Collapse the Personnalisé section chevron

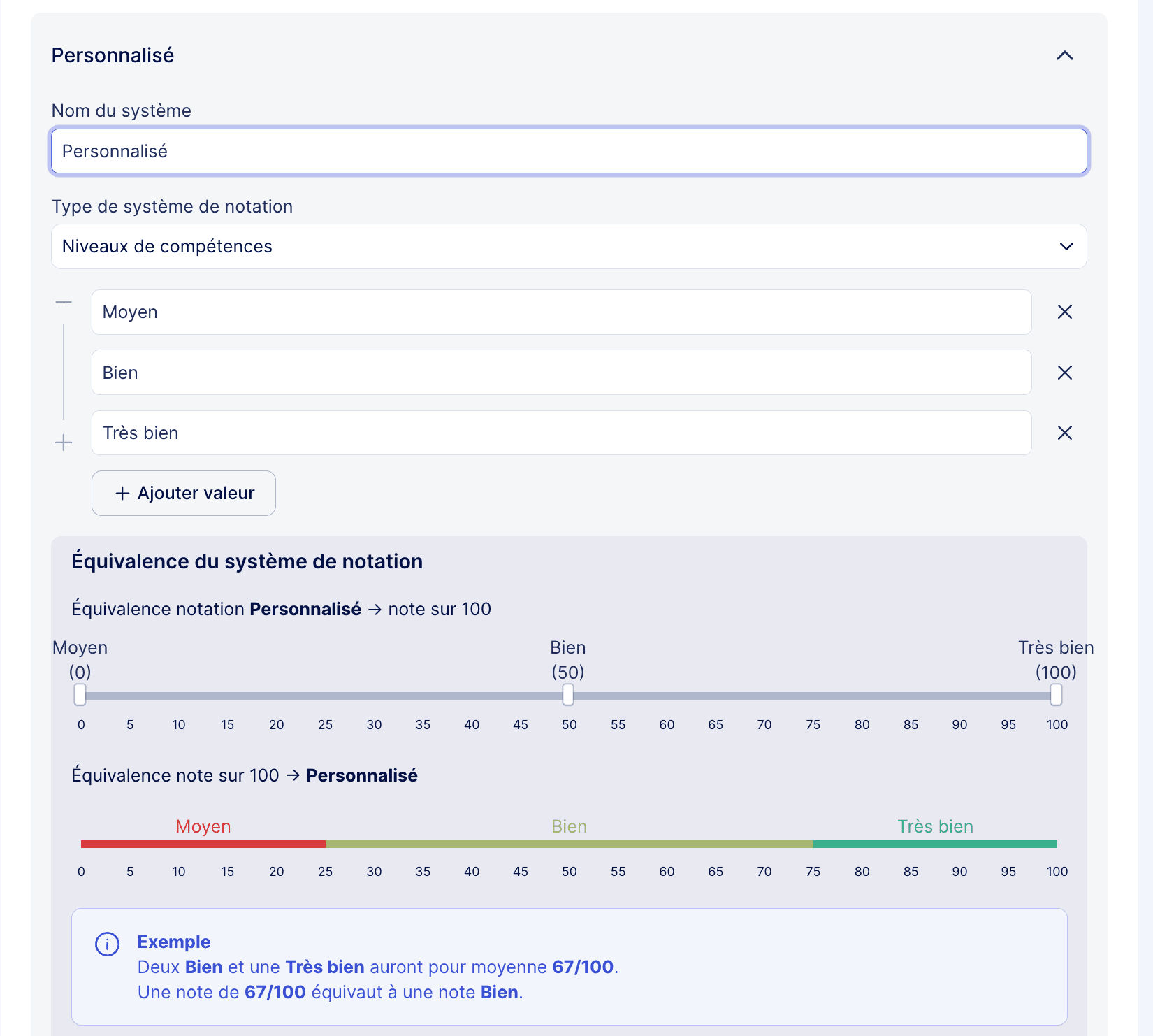1064,55
